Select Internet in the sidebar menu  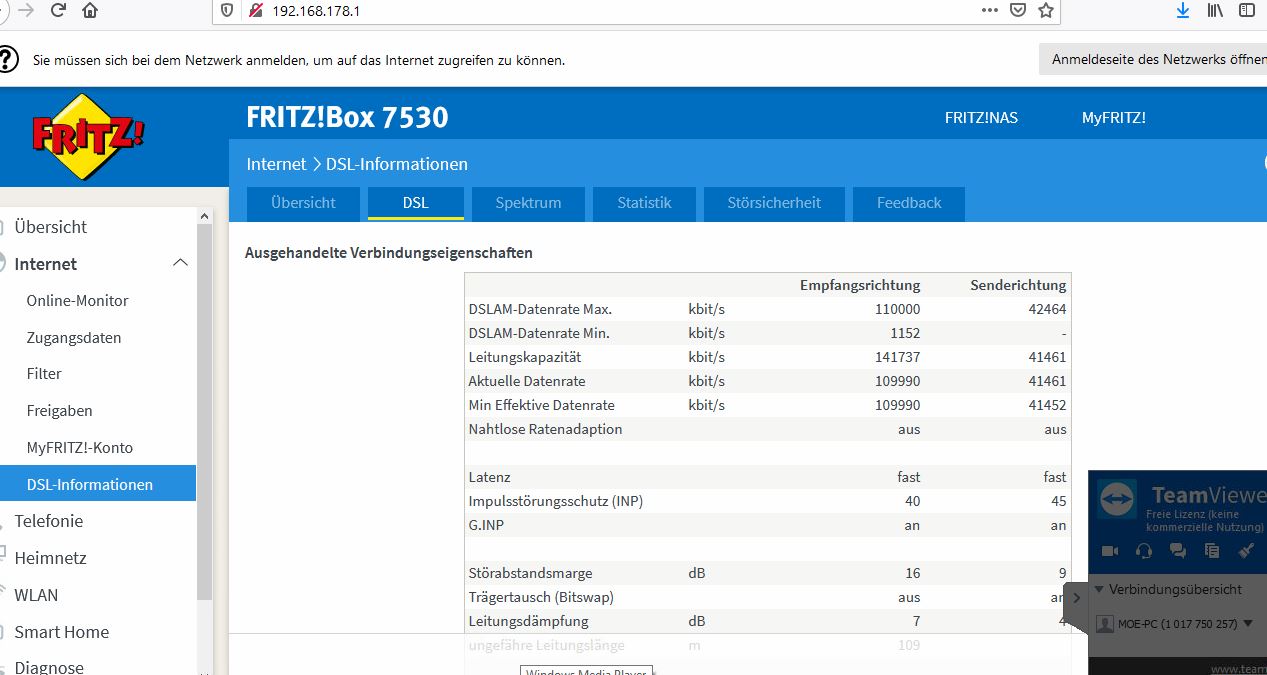pos(45,264)
